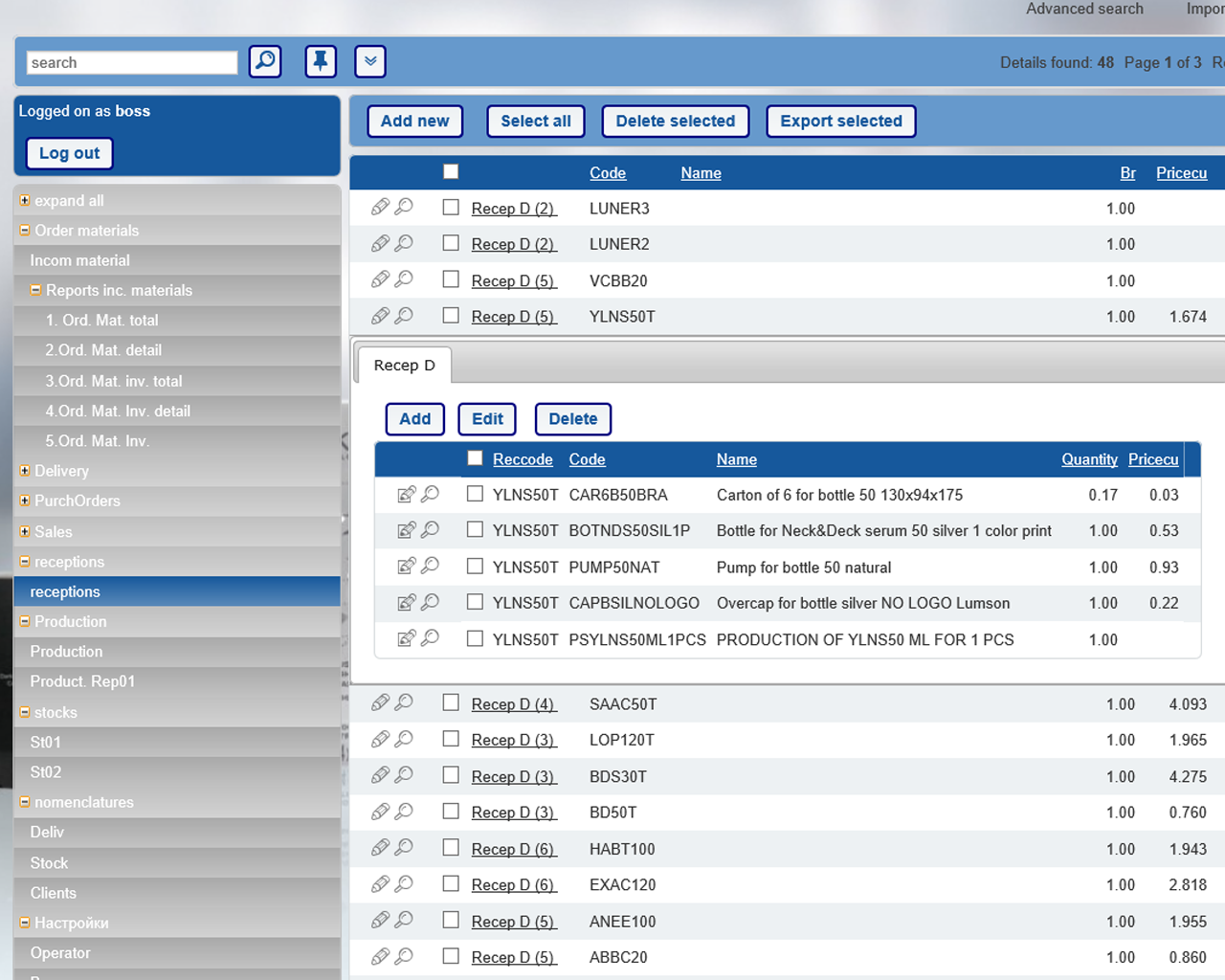Screen dimensions: 1225x980
Task: Click the magnifier search icon button
Action: [x=265, y=61]
